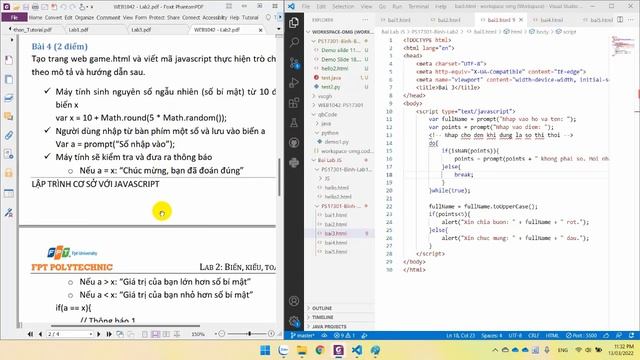Collapse the Bai Lab JS folder
Screen dimensions: 640x360
click(x=340, y=160)
